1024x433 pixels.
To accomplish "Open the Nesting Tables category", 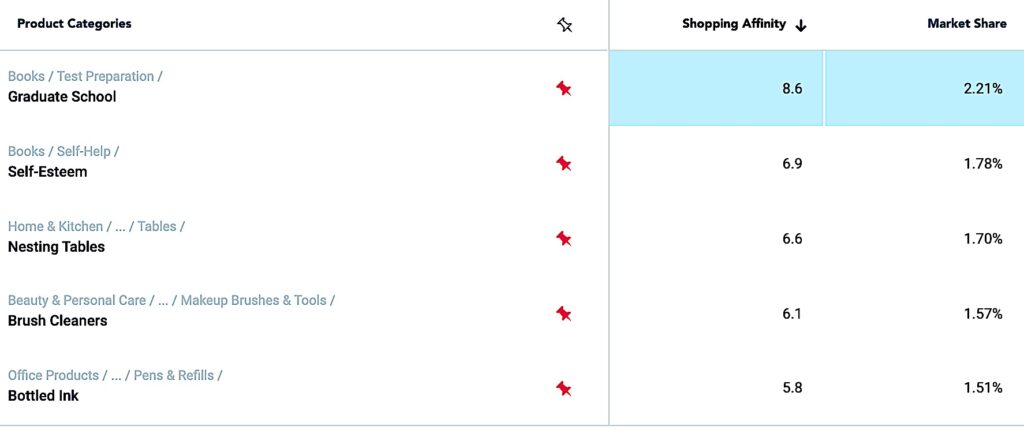I will point(56,247).
